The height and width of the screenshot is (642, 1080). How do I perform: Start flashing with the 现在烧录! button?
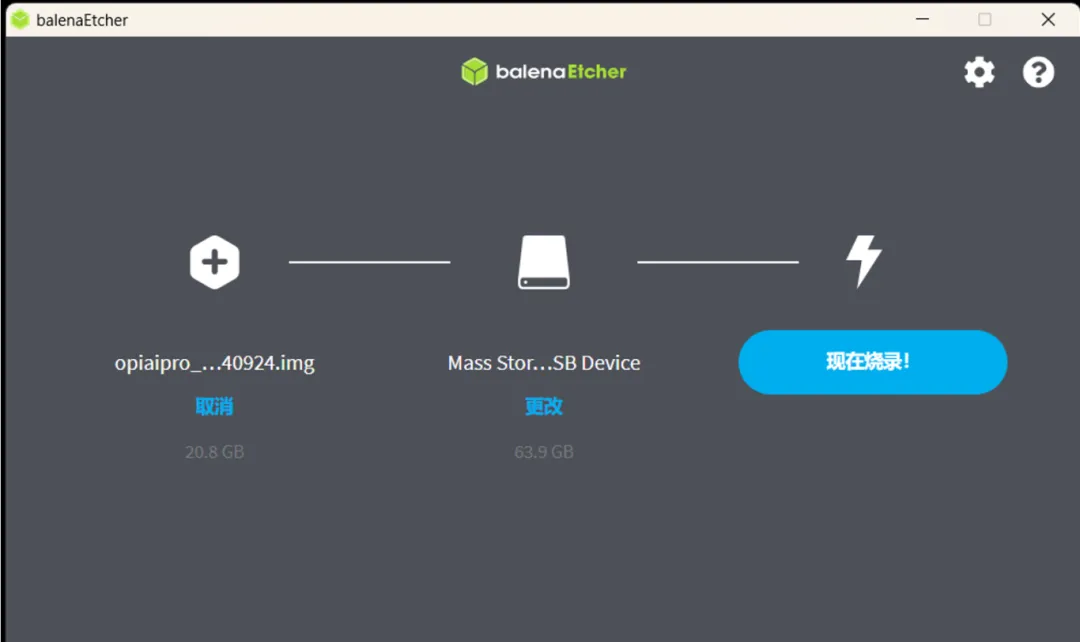point(872,362)
